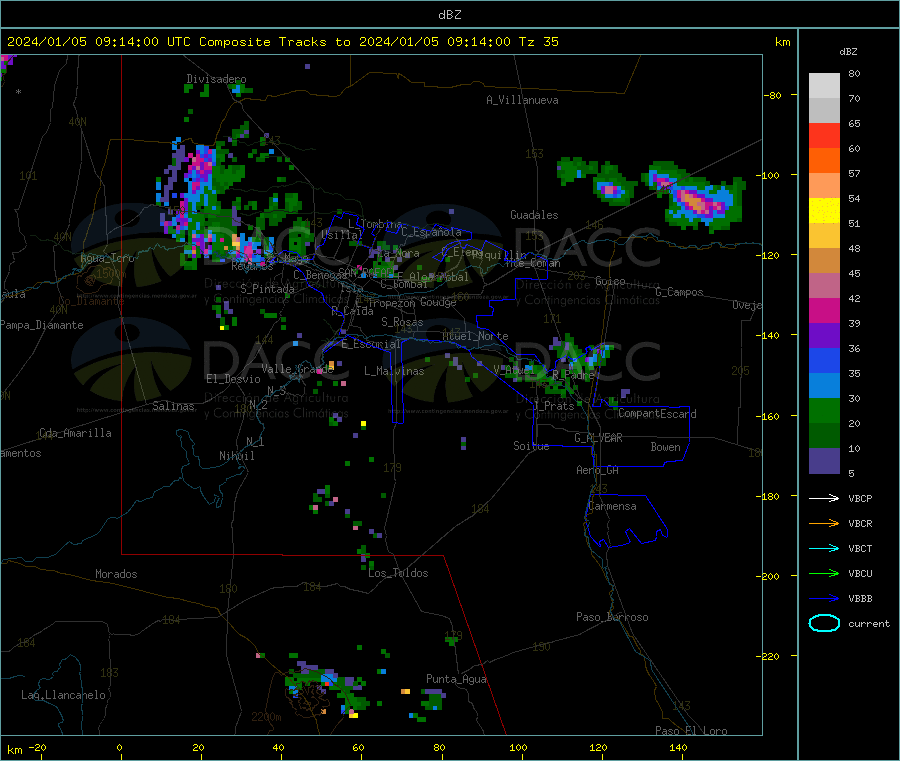This screenshot has width=900, height=761.
Task: Click the white VBCP arrow in legend
Action: tap(824, 498)
